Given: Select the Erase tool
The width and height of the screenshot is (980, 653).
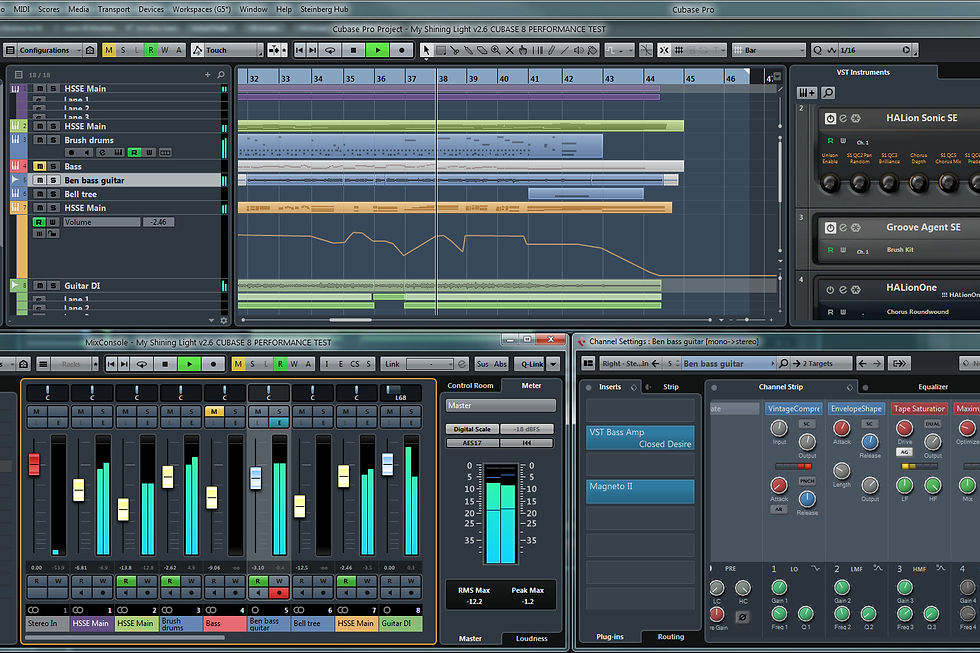Looking at the screenshot, I should [482, 50].
